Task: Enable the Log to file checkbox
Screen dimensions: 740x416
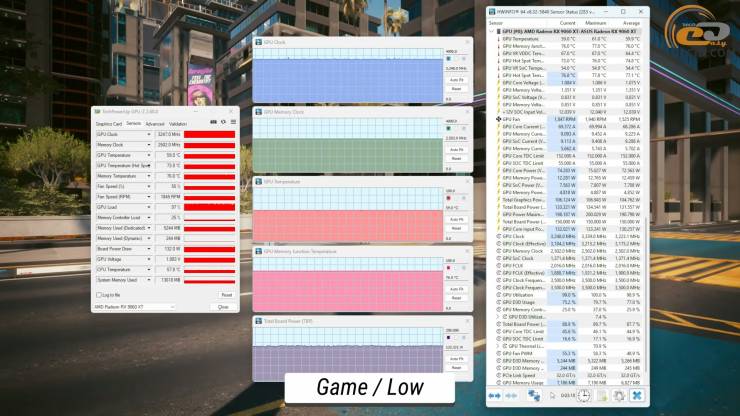Action: click(98, 295)
